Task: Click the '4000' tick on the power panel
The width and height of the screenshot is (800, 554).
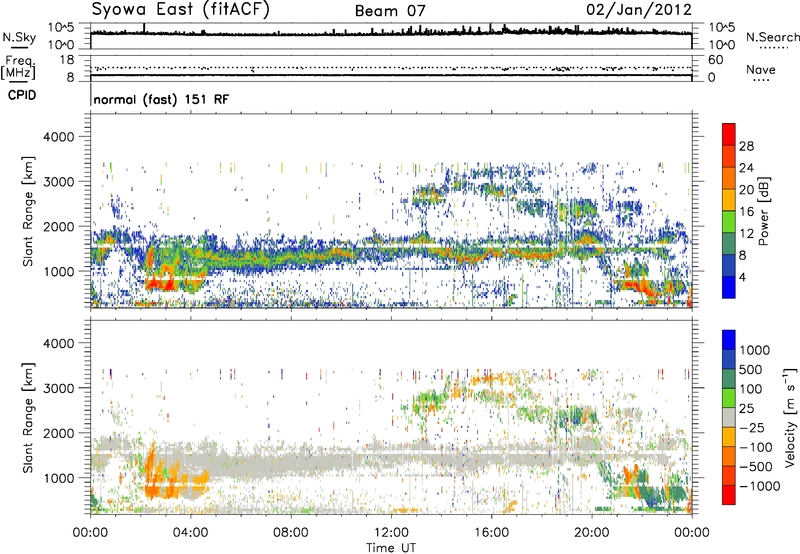Action: (59, 137)
